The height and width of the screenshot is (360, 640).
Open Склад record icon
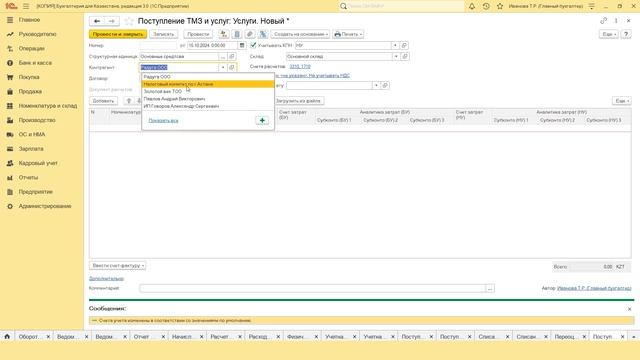405,56
